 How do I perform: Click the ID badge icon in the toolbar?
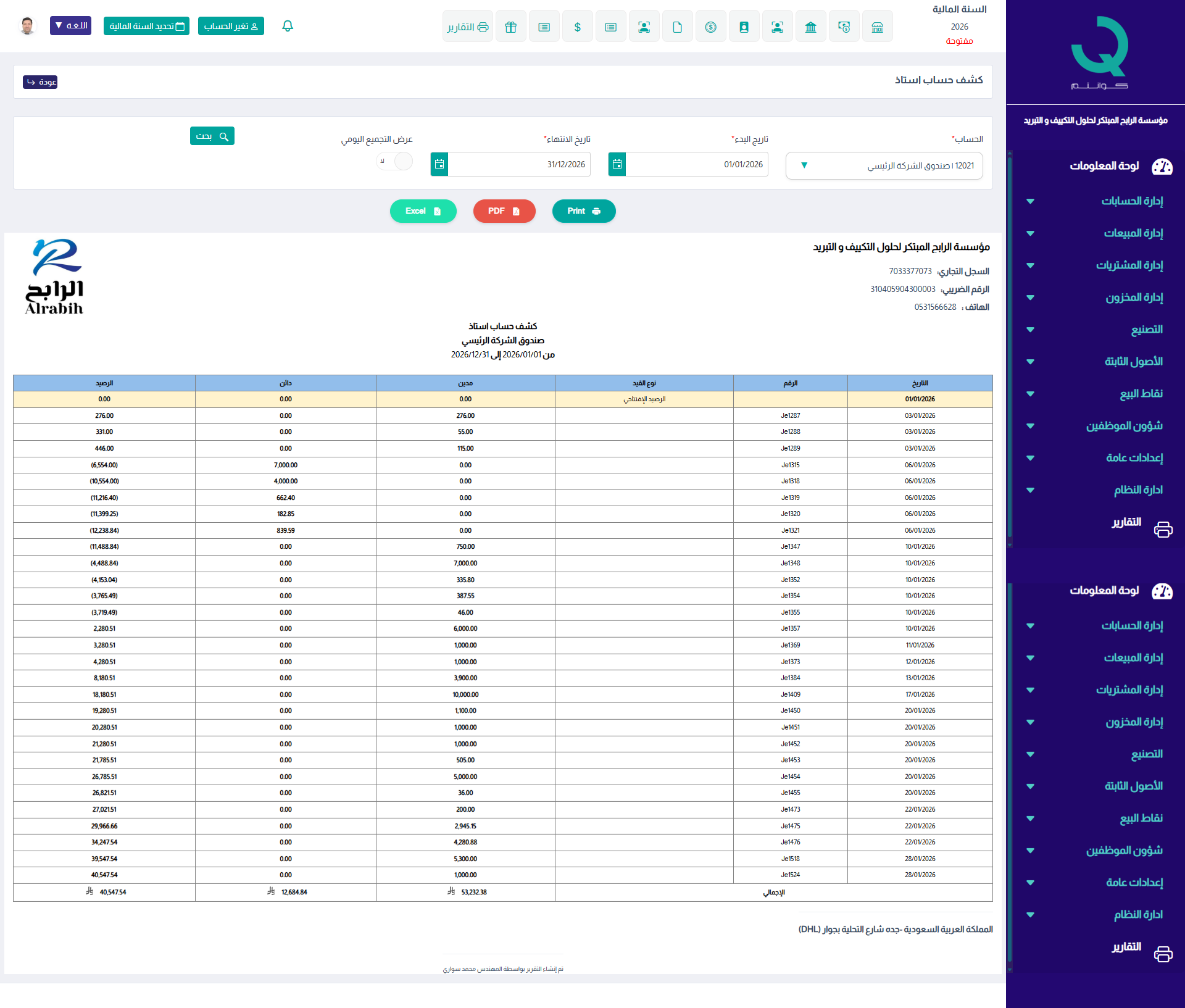tap(744, 27)
